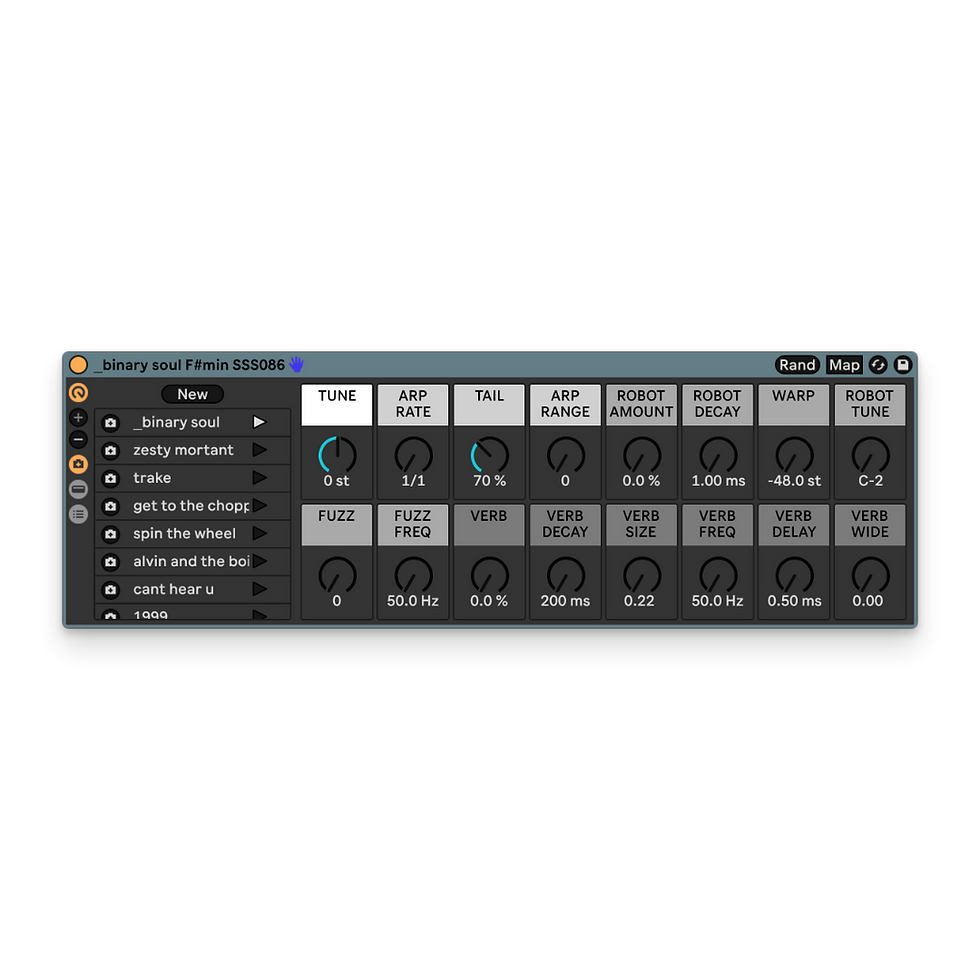Launch the spin the wheel variation
The height and width of the screenshot is (980, 980).
coord(259,534)
